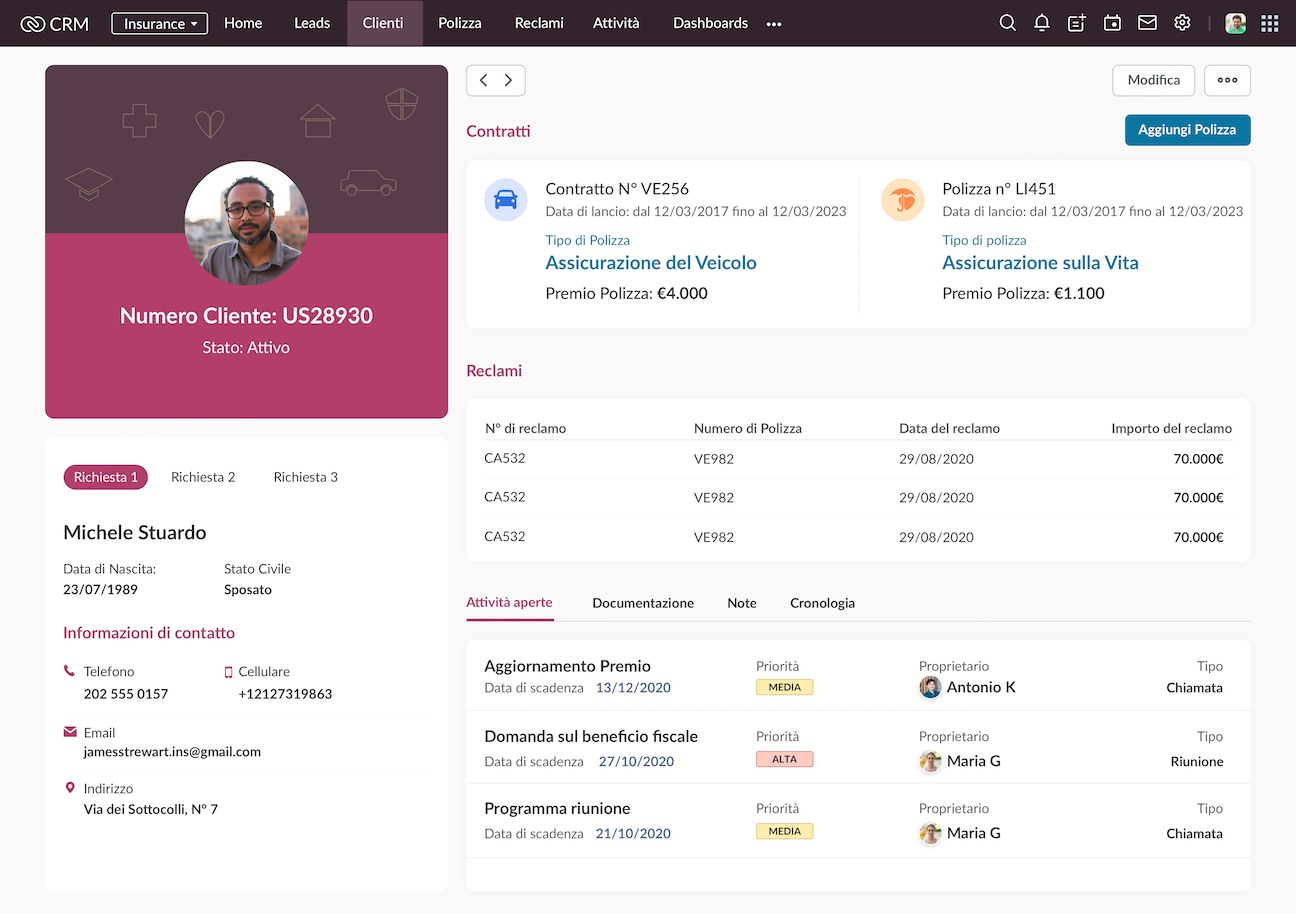The image size is (1296, 914).
Task: Open the more actions menu beside Modifica
Action: tap(1227, 80)
